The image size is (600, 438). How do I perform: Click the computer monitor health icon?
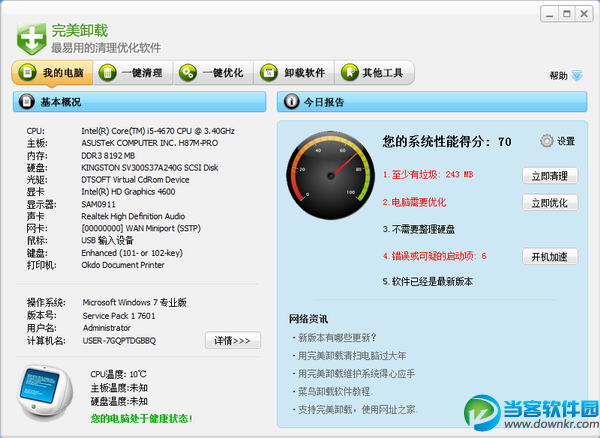tap(45, 392)
